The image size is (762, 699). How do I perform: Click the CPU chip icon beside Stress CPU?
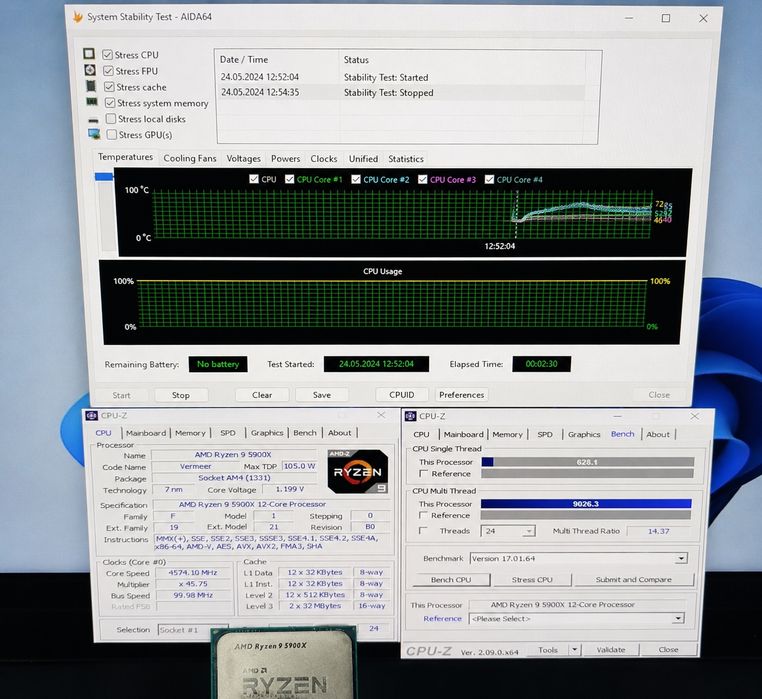tap(88, 53)
